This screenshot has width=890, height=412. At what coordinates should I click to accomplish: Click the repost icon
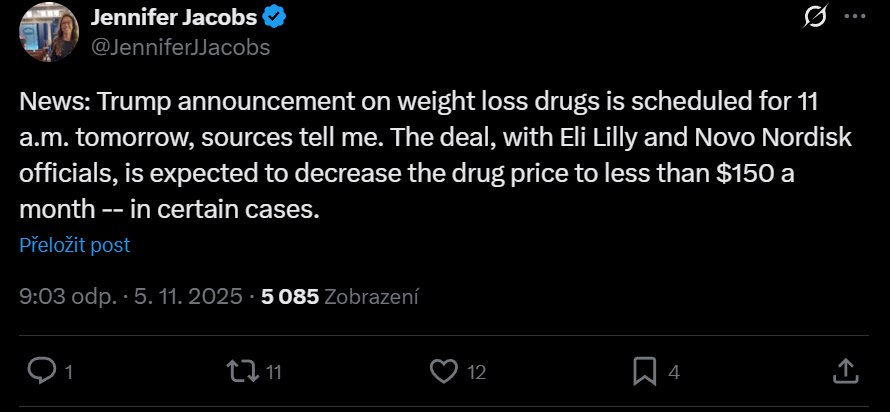[242, 372]
